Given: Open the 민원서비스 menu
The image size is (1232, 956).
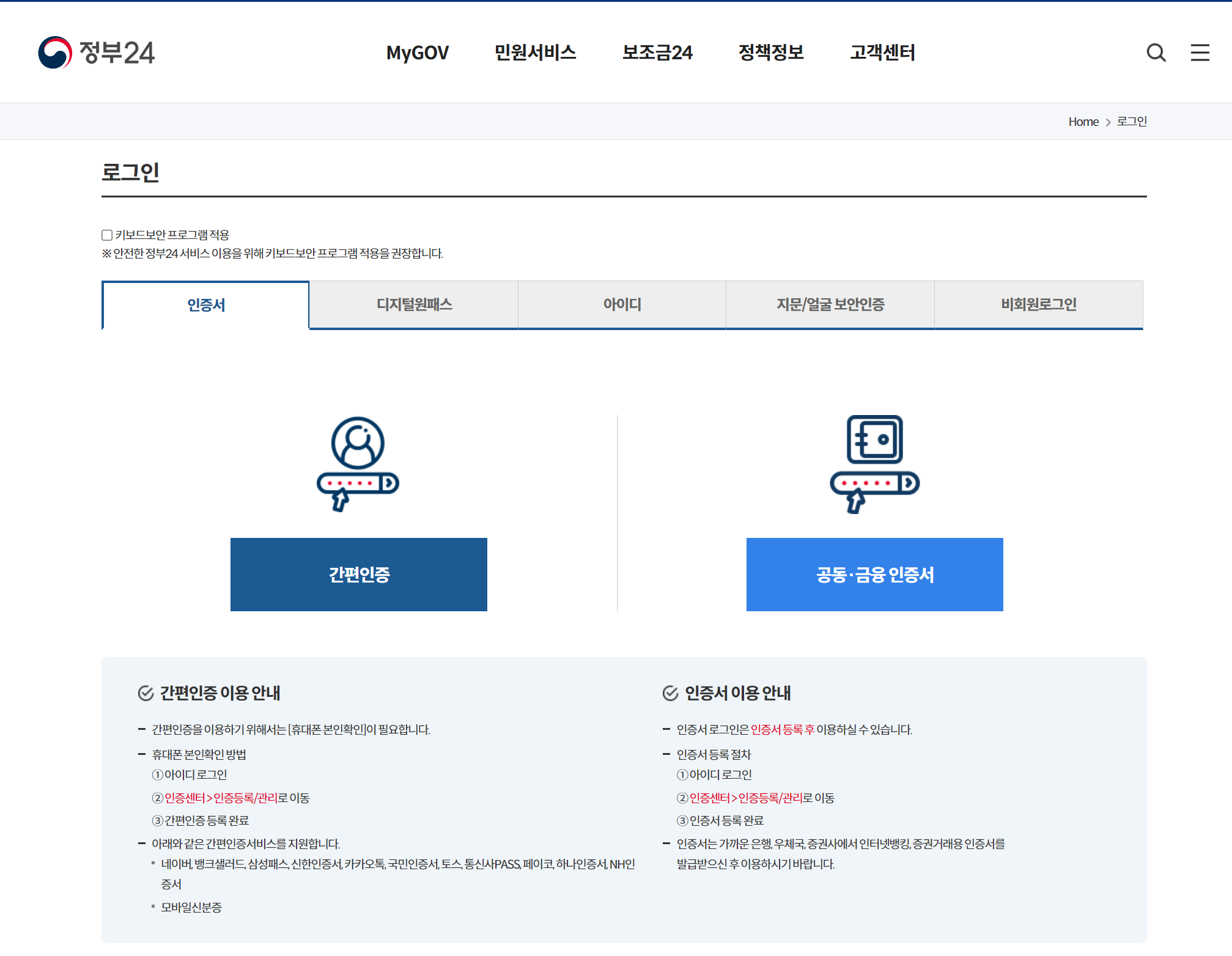Looking at the screenshot, I should click(535, 53).
